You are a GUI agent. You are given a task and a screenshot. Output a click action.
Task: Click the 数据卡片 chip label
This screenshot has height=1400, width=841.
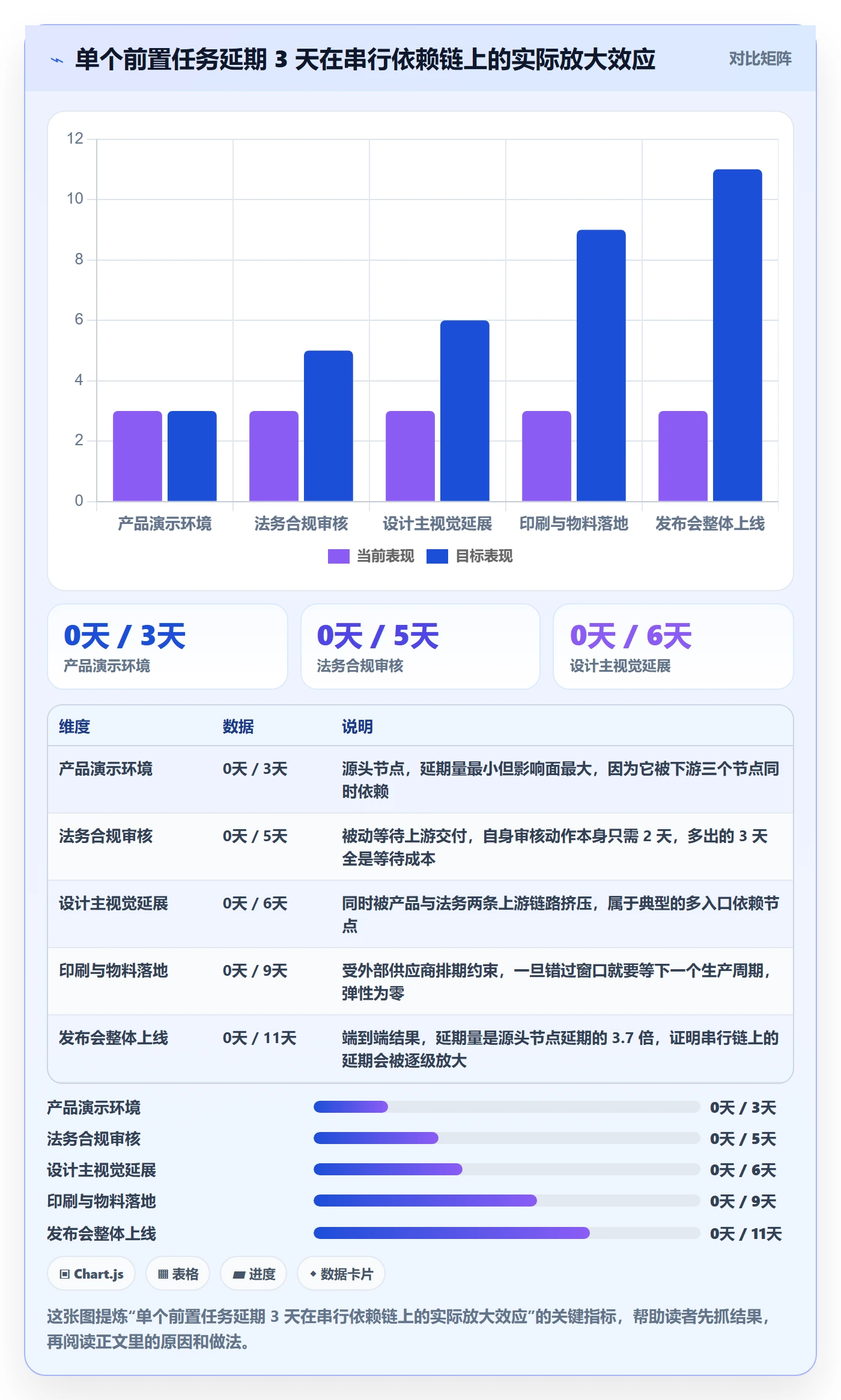(x=347, y=1274)
